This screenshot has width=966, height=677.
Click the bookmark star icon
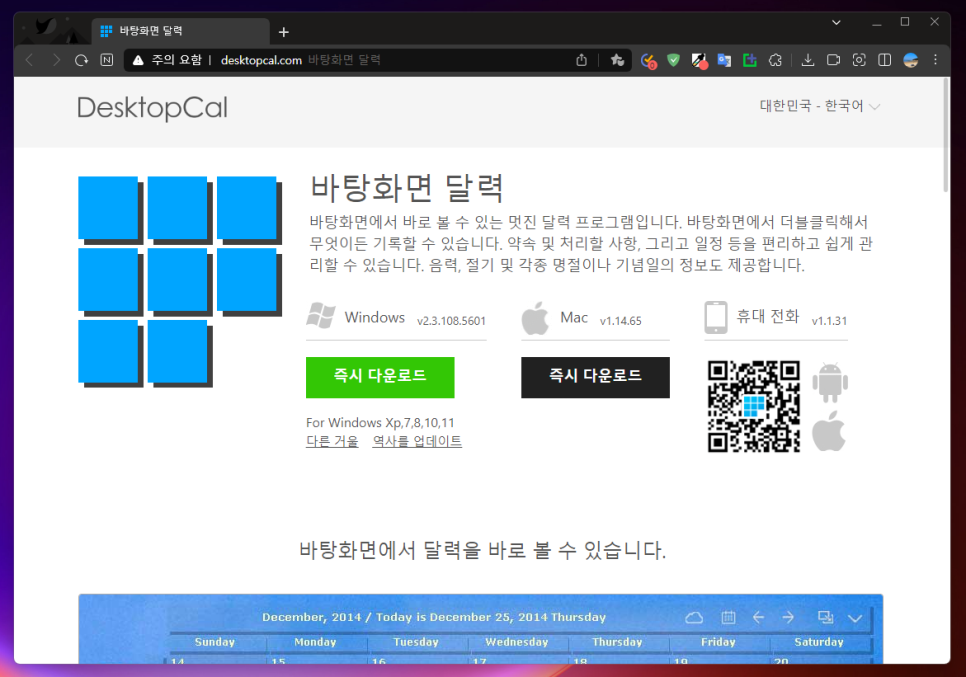[617, 60]
